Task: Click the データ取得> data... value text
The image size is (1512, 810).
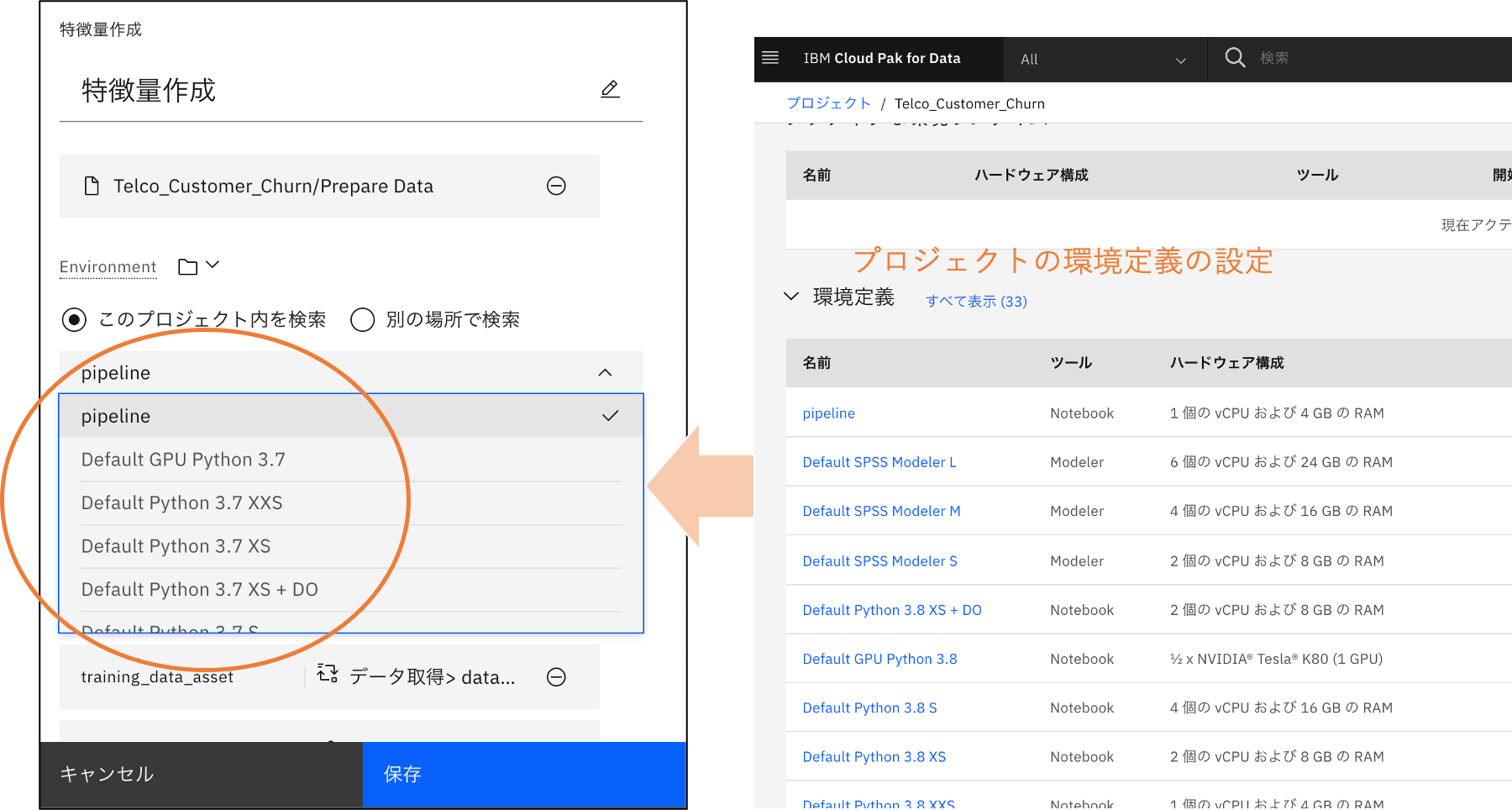Action: (x=432, y=677)
